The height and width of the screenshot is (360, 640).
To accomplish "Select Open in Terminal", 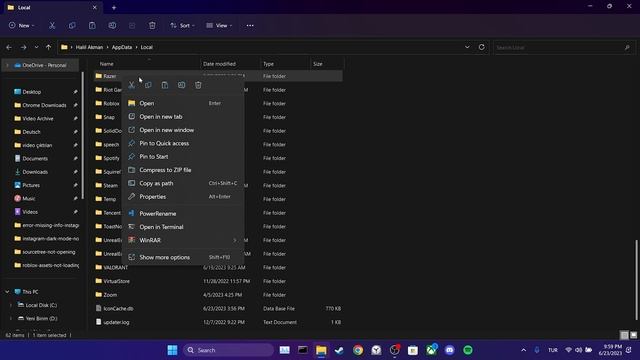I will click(183, 227).
